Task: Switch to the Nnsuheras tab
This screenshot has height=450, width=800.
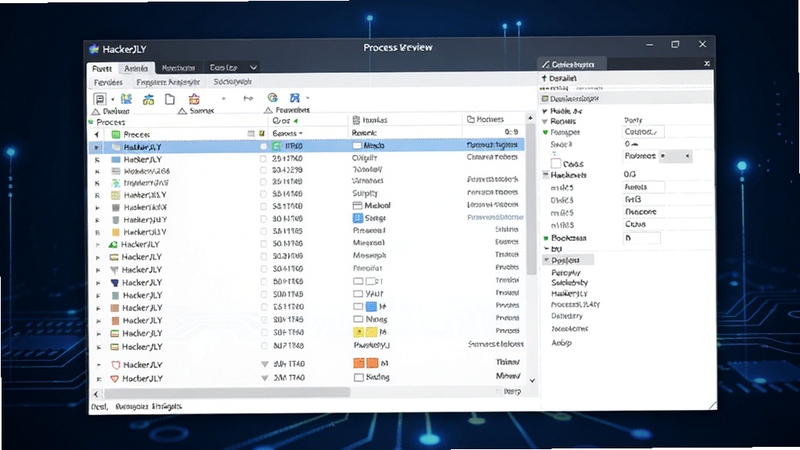Action: point(178,68)
